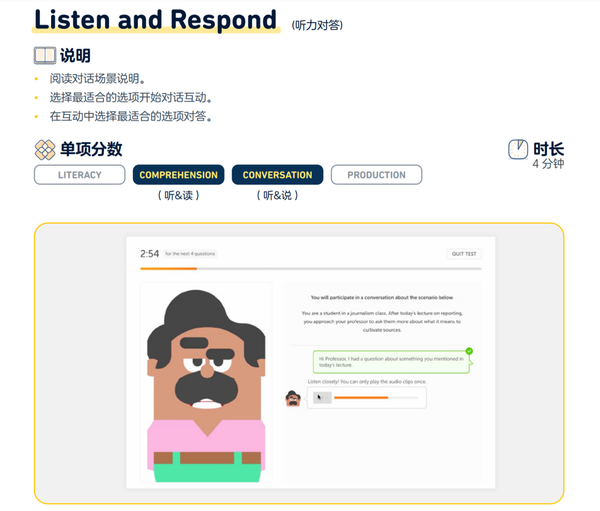Click the green 'Hi Professor' response bubble
This screenshot has width=600, height=511.
(391, 362)
